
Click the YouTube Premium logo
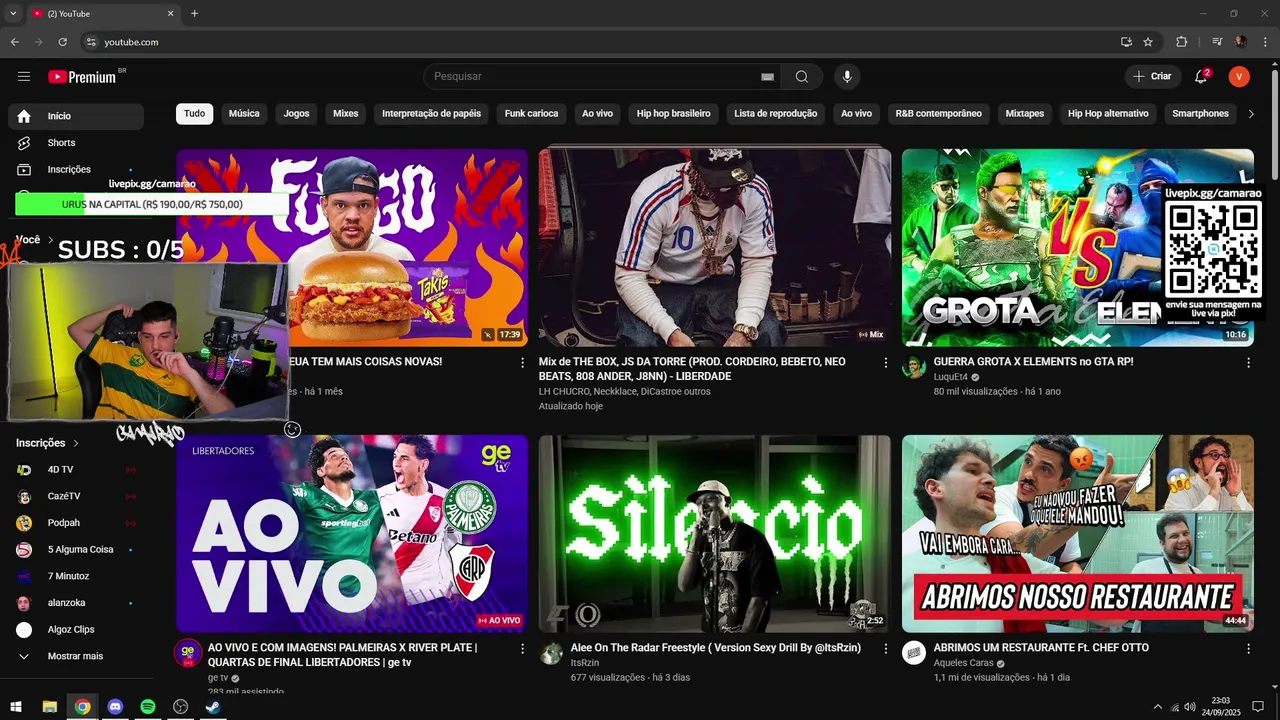click(84, 76)
